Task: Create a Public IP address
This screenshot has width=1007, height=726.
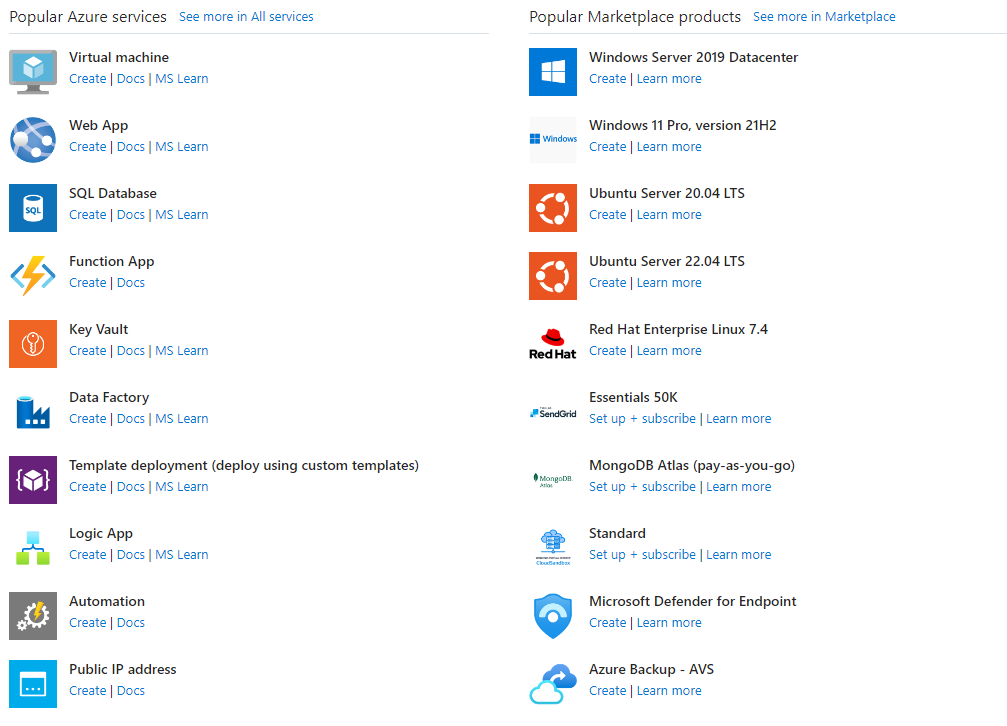Action: pyautogui.click(x=87, y=691)
